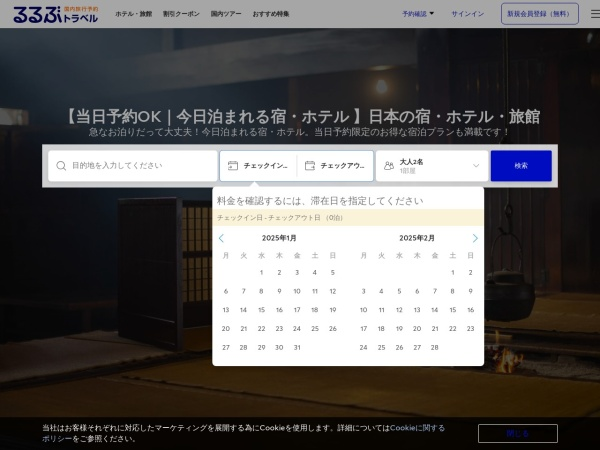Click the guests people icon

tap(389, 166)
